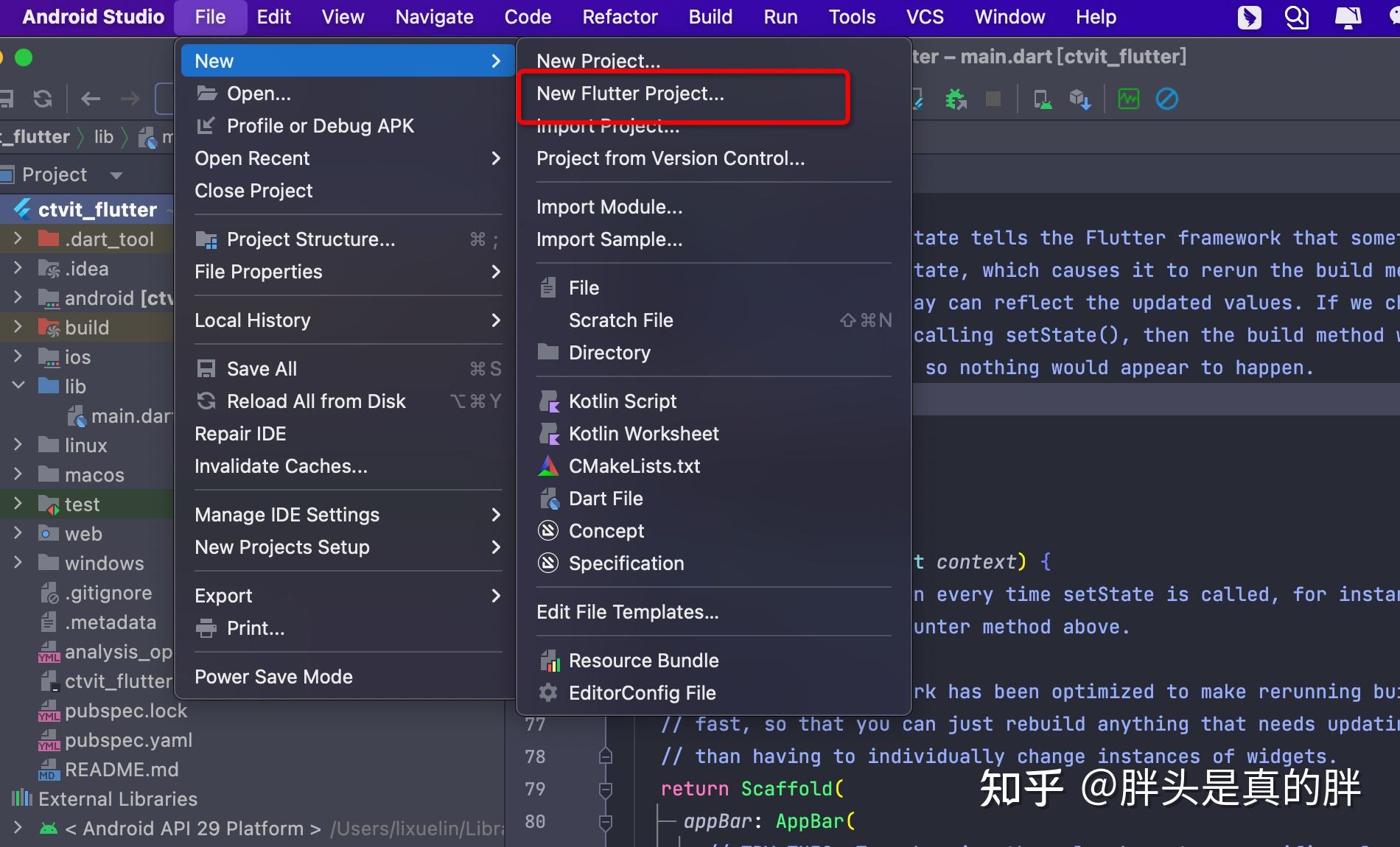The height and width of the screenshot is (847, 1400).
Task: Click fold marker on line 79
Action: [x=606, y=790]
